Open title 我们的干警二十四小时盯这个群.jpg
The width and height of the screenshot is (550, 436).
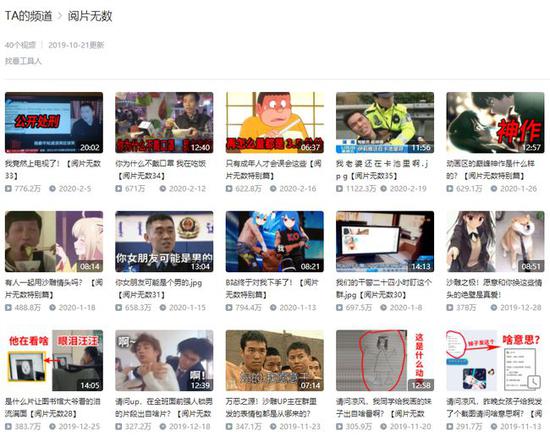pos(384,288)
